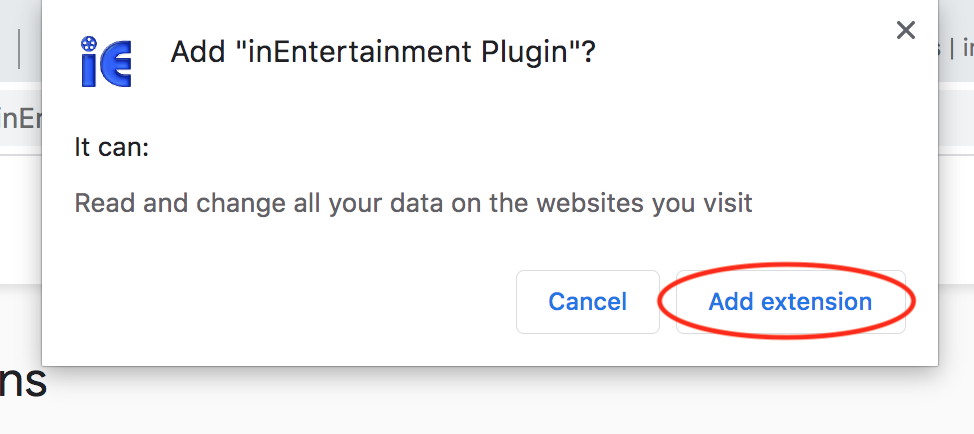
Task: Click the blue iE inEntertainment plugin logo
Action: [106, 61]
